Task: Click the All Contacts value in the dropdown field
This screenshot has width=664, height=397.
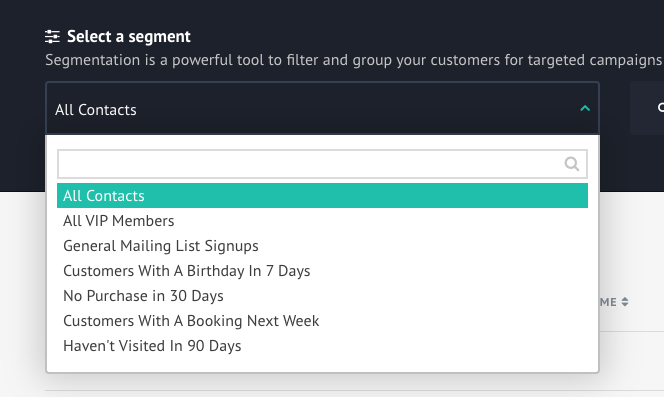Action: click(96, 110)
